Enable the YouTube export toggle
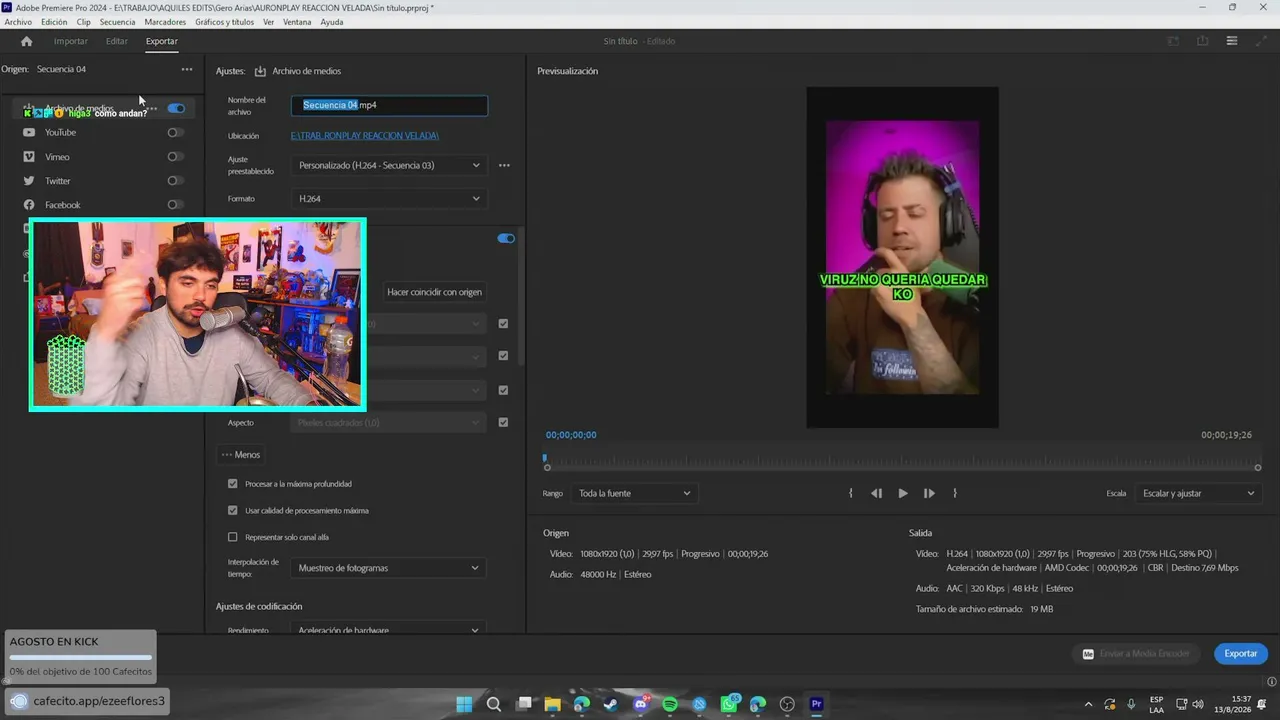1280x720 pixels. [x=176, y=132]
